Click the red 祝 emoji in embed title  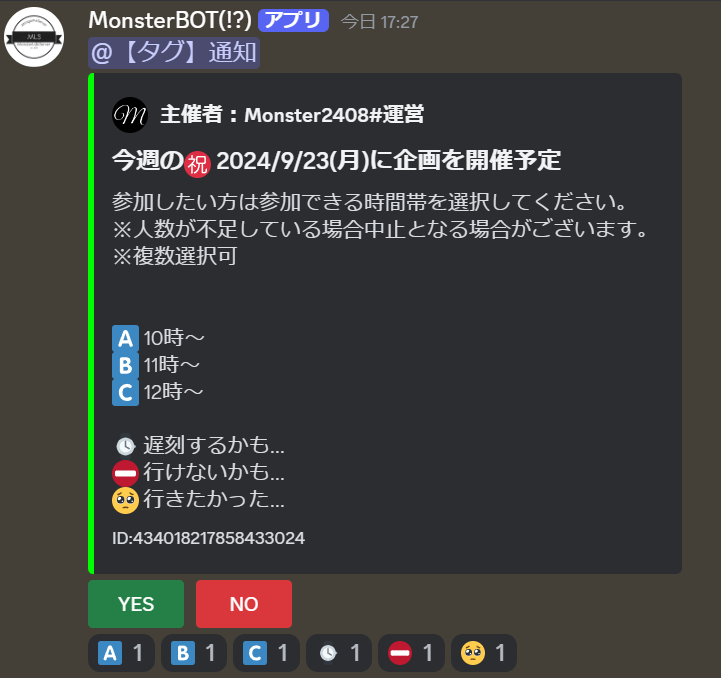pos(198,164)
